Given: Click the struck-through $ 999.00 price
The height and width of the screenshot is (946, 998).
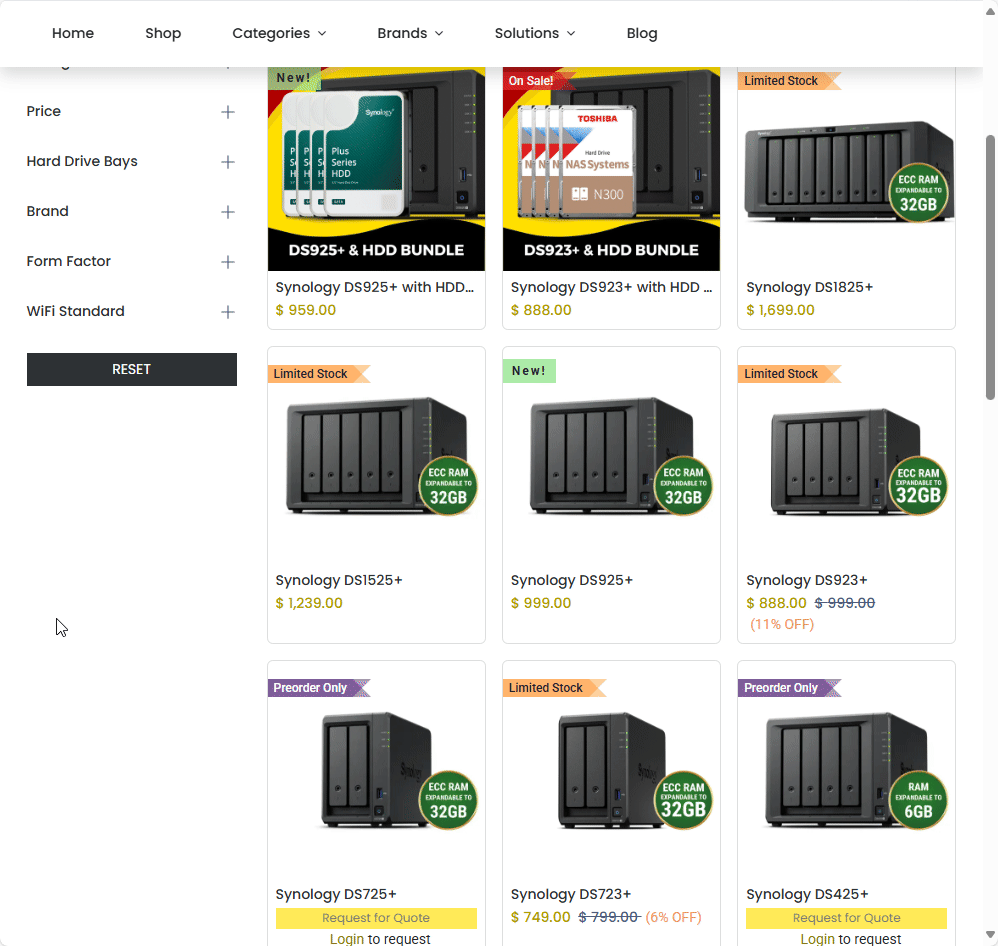Looking at the screenshot, I should [845, 603].
